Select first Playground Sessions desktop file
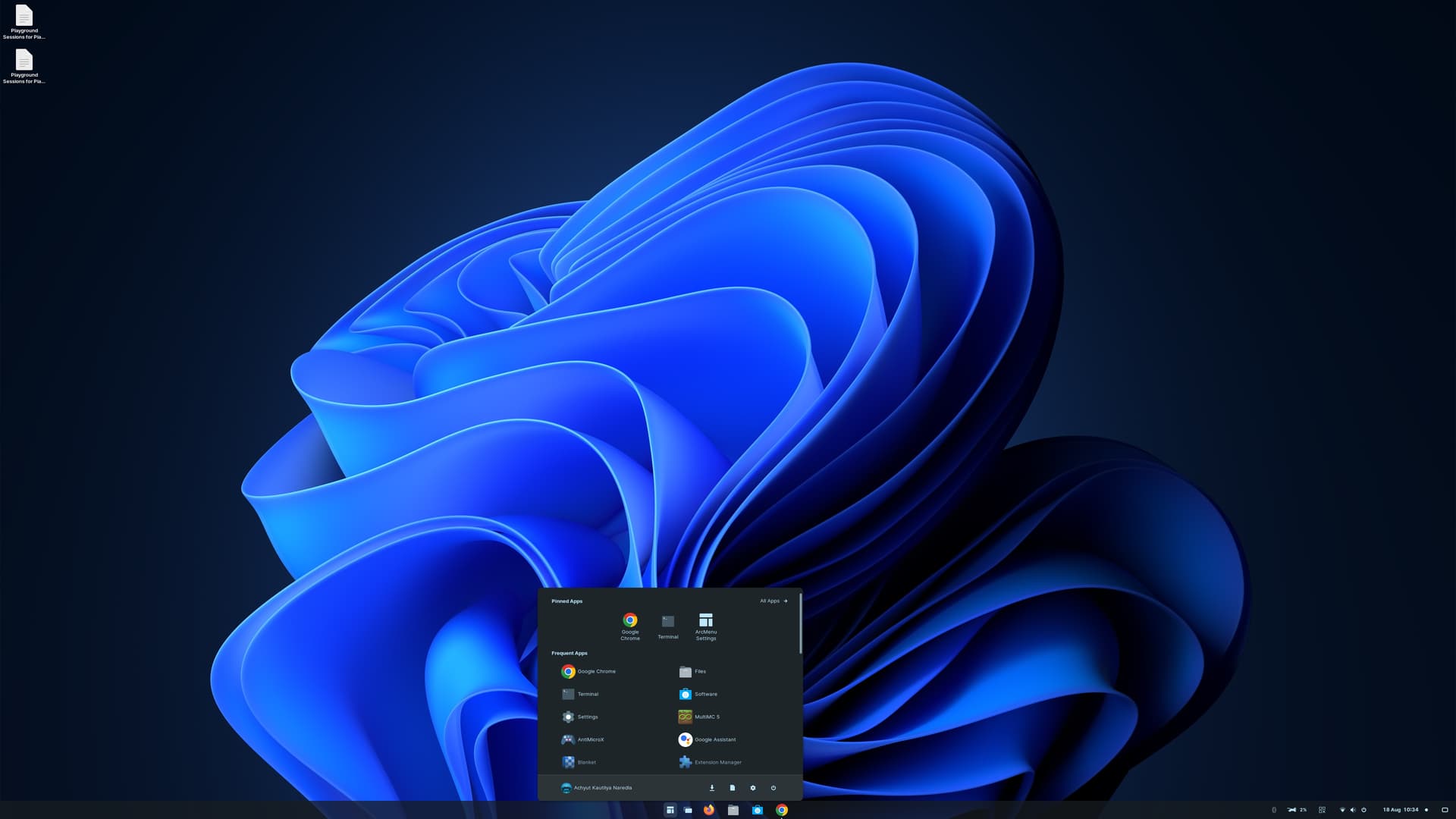Viewport: 1456px width, 819px height. (24, 22)
